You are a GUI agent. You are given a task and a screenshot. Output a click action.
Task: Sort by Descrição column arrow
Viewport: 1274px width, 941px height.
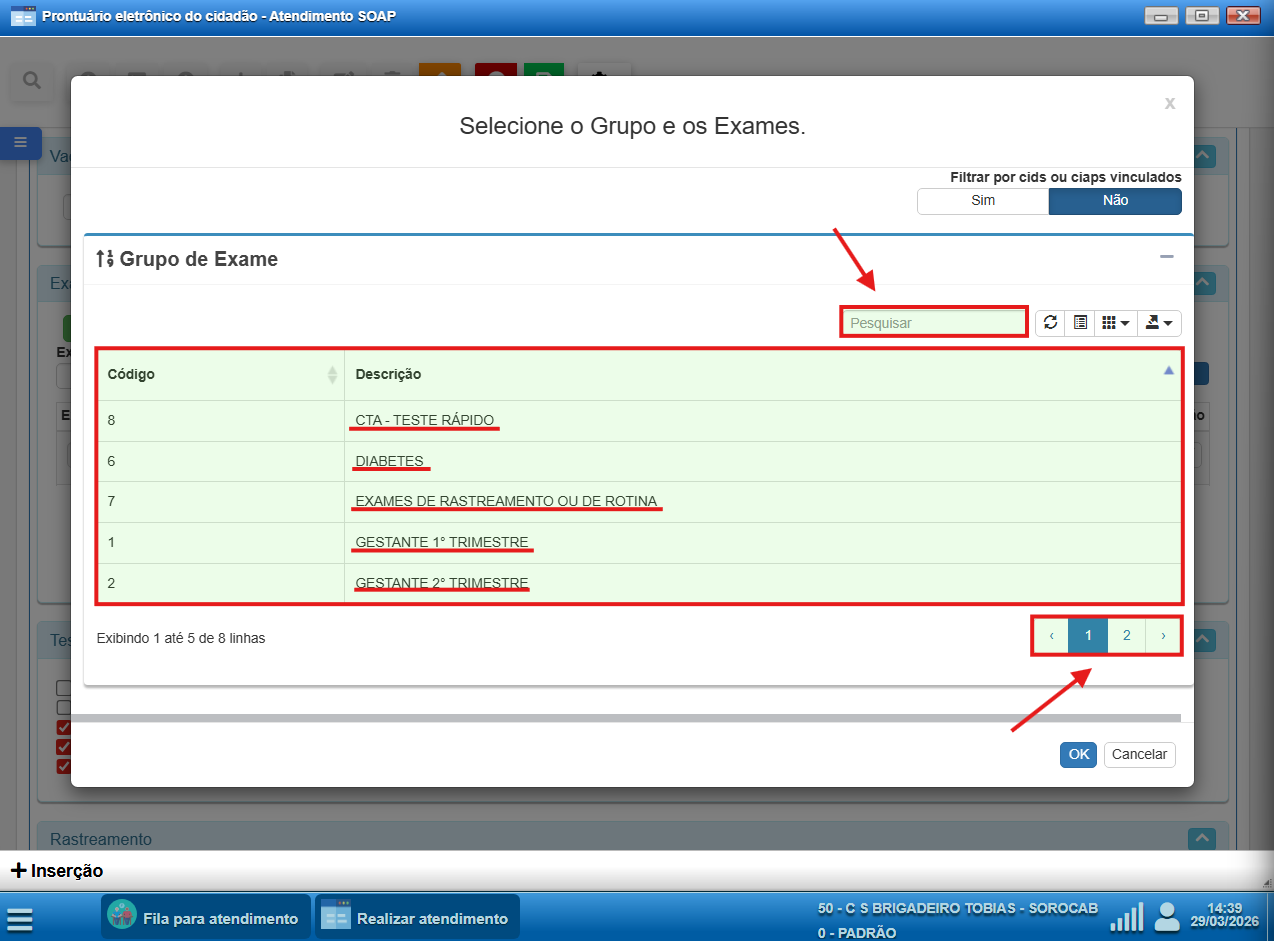coord(1168,371)
